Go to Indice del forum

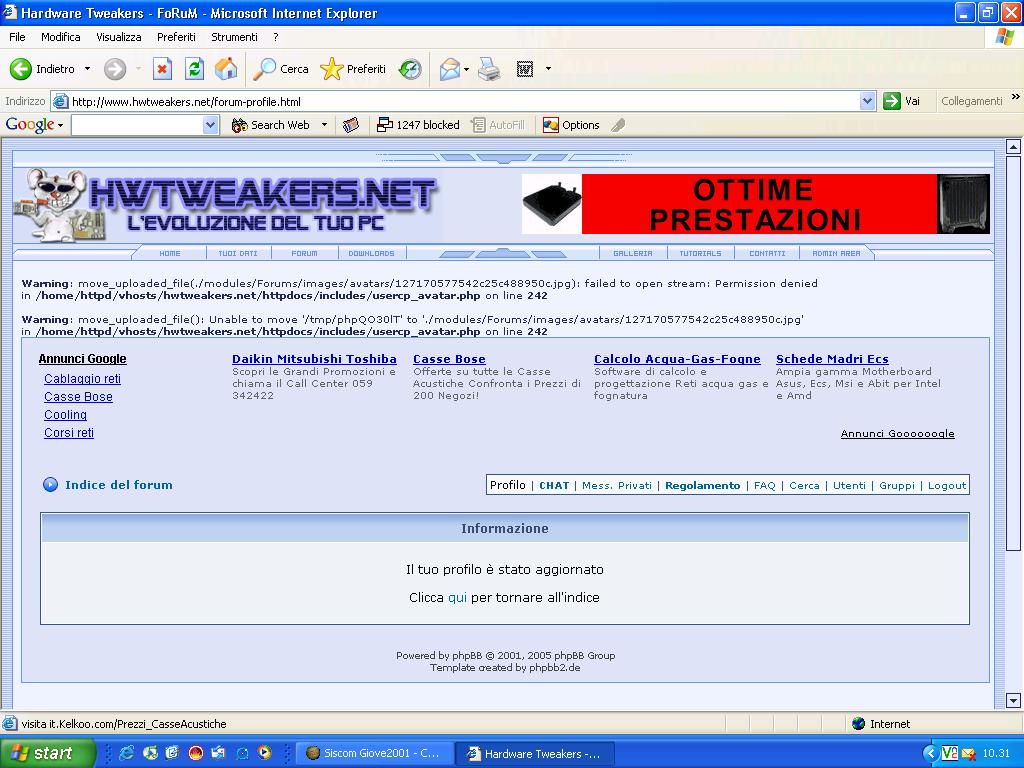(x=119, y=485)
